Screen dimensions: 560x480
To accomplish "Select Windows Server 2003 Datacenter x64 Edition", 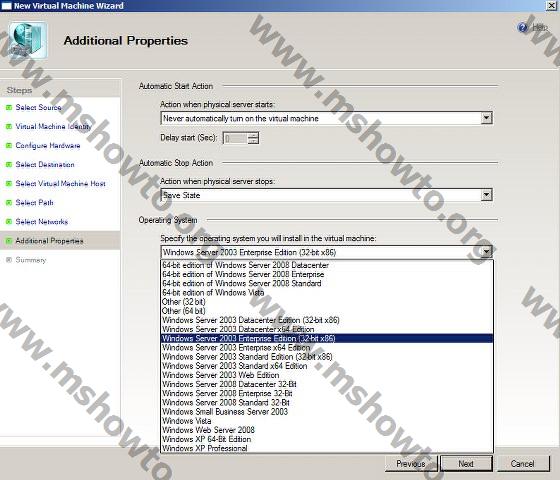I will point(327,329).
